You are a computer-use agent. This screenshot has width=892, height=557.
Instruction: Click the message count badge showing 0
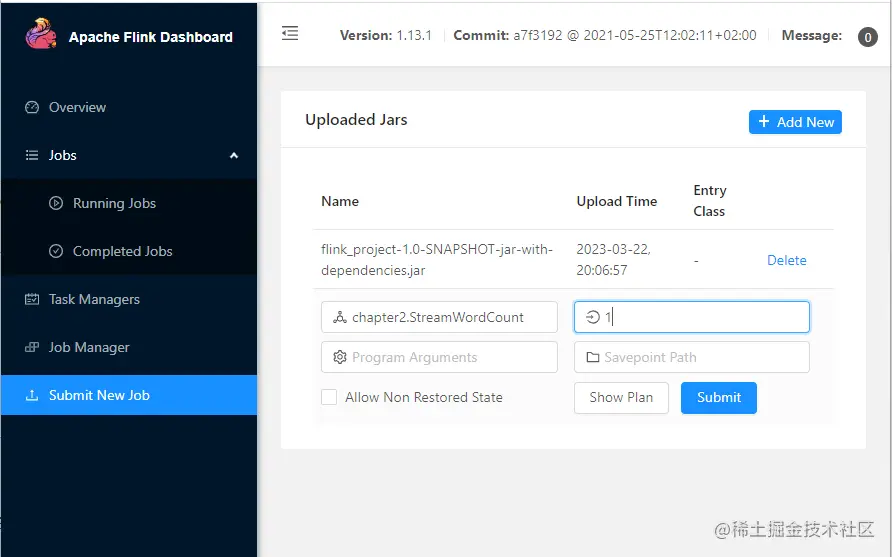click(x=868, y=37)
